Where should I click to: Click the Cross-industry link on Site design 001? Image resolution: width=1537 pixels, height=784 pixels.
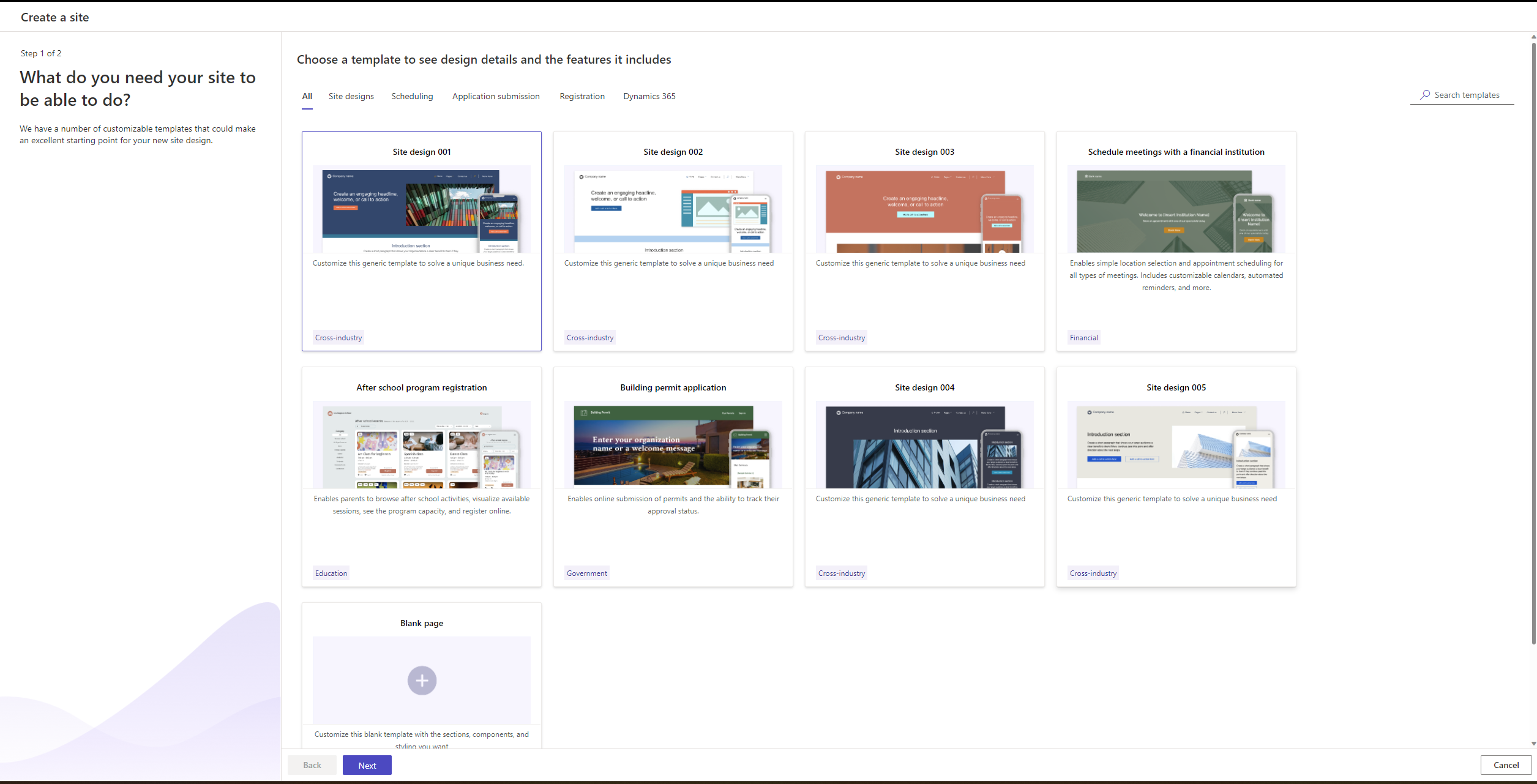tap(339, 337)
